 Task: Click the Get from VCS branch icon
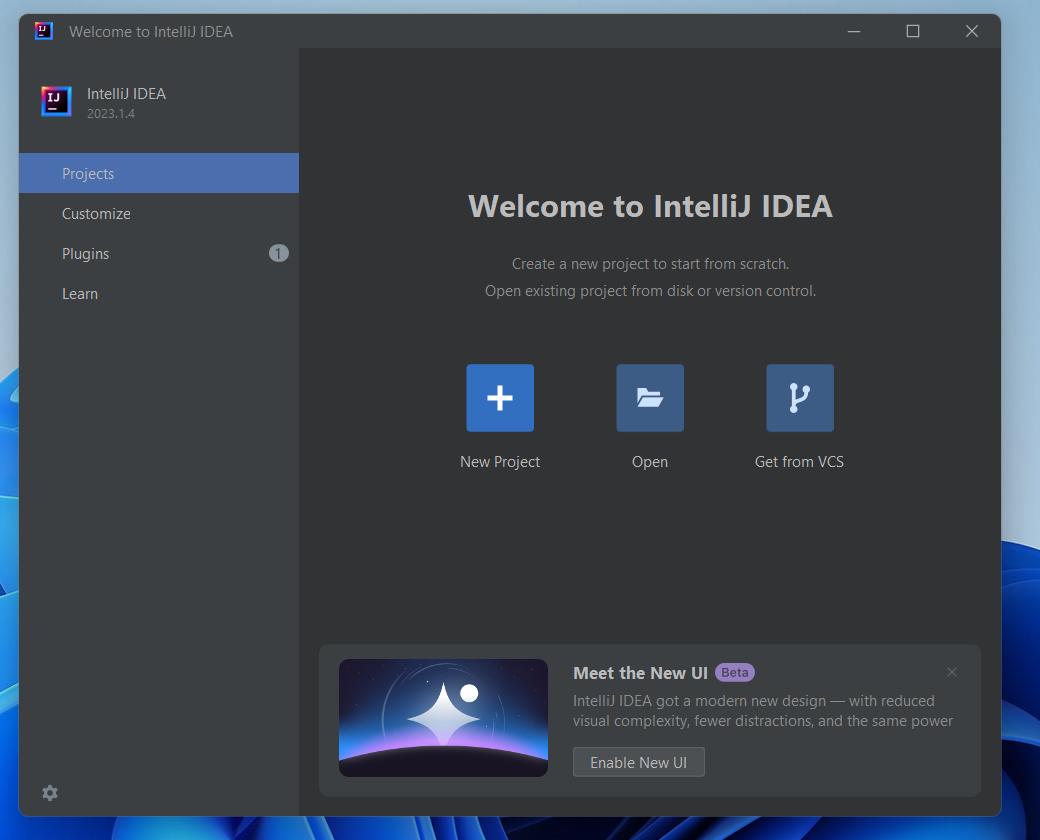(799, 398)
